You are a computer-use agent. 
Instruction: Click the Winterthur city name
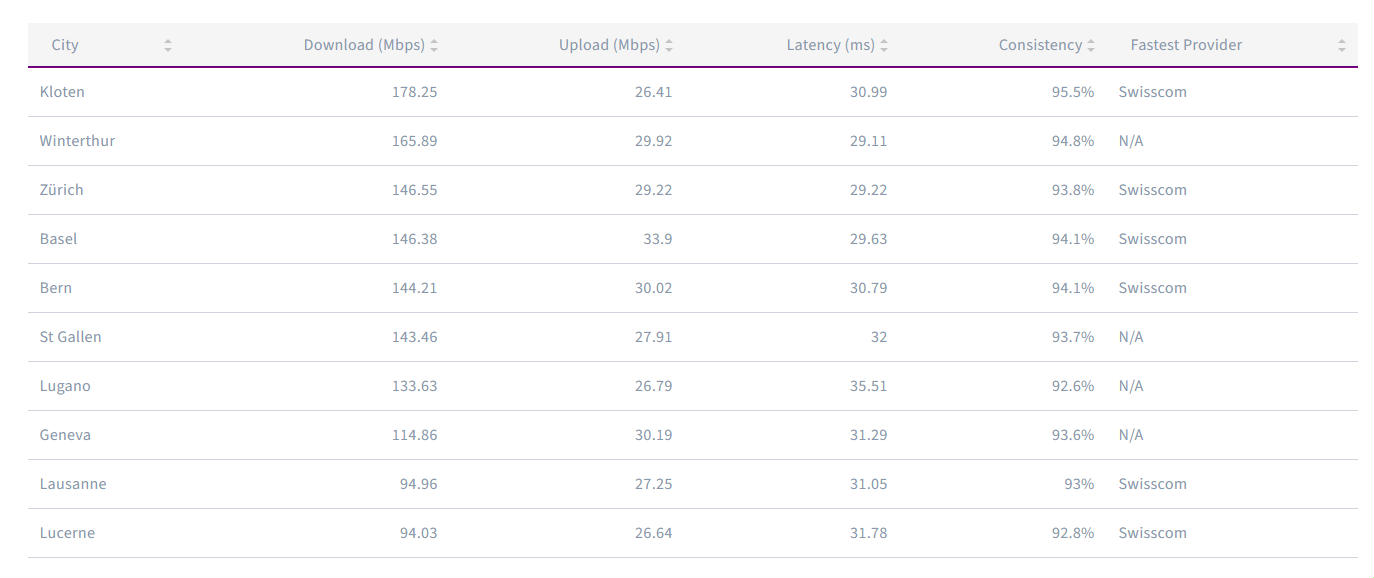click(77, 141)
